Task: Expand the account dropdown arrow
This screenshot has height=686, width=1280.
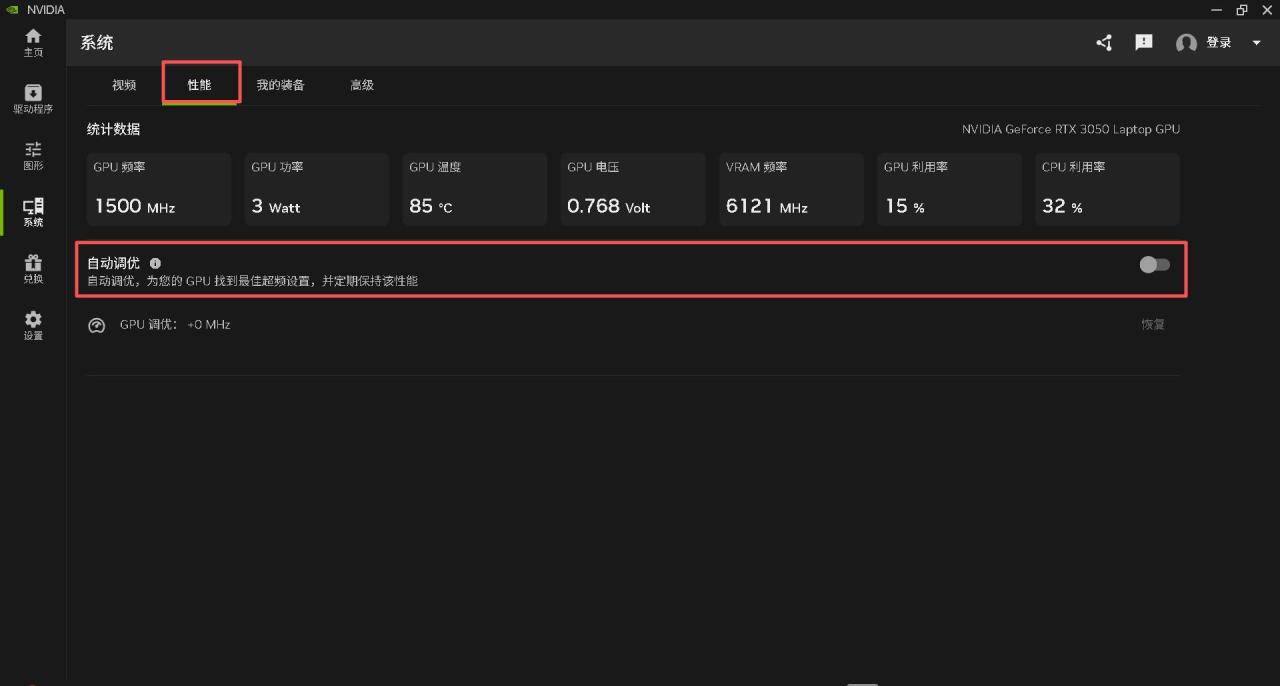Action: [1256, 43]
